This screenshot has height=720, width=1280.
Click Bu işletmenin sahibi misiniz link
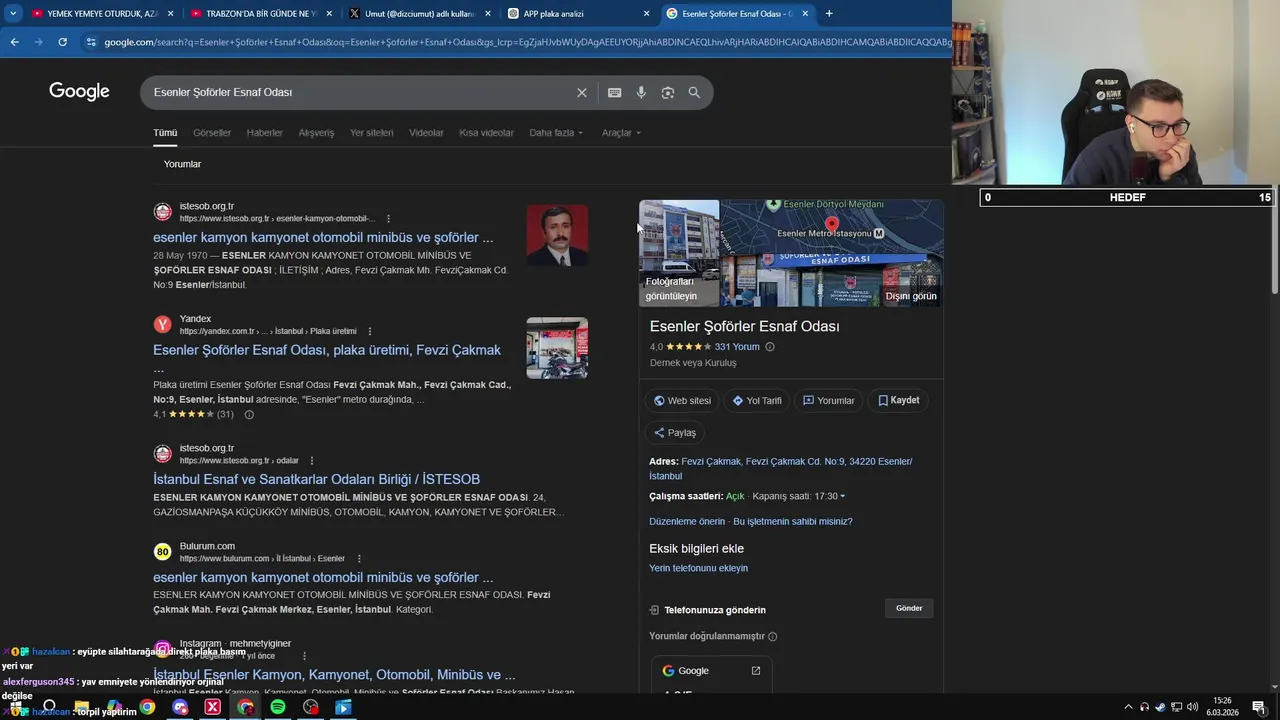(x=793, y=522)
